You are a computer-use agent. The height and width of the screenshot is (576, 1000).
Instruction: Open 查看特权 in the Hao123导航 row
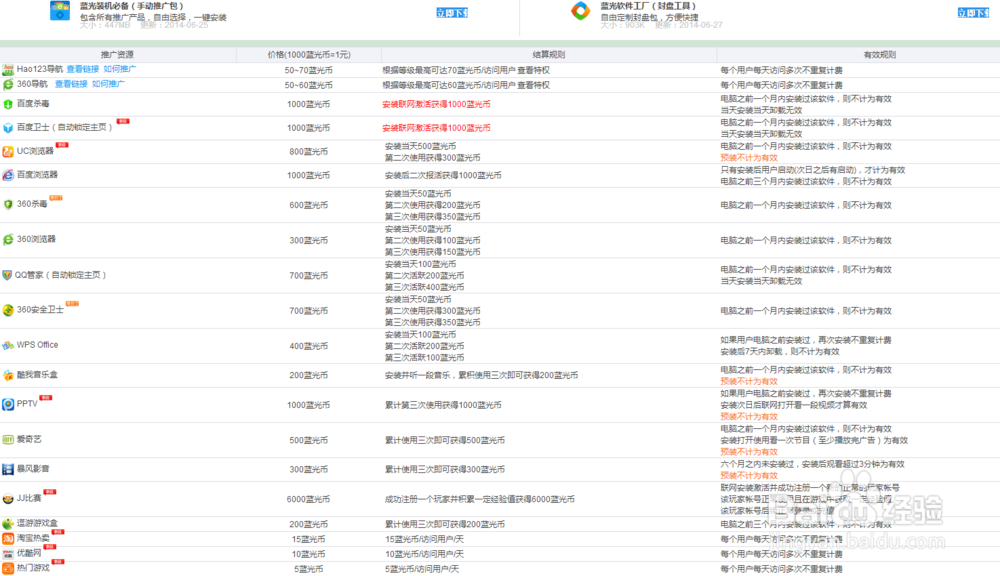click(533, 70)
